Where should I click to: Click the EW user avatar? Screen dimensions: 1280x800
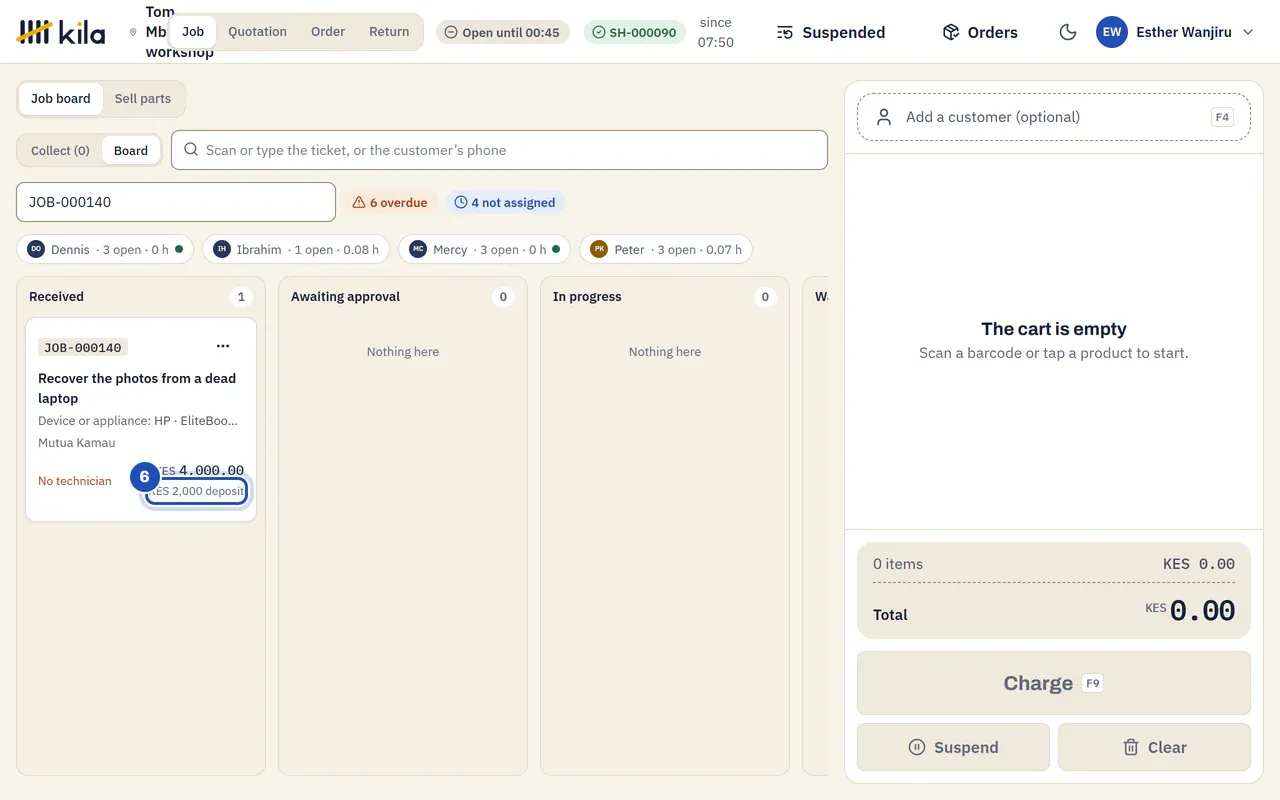pos(1112,32)
